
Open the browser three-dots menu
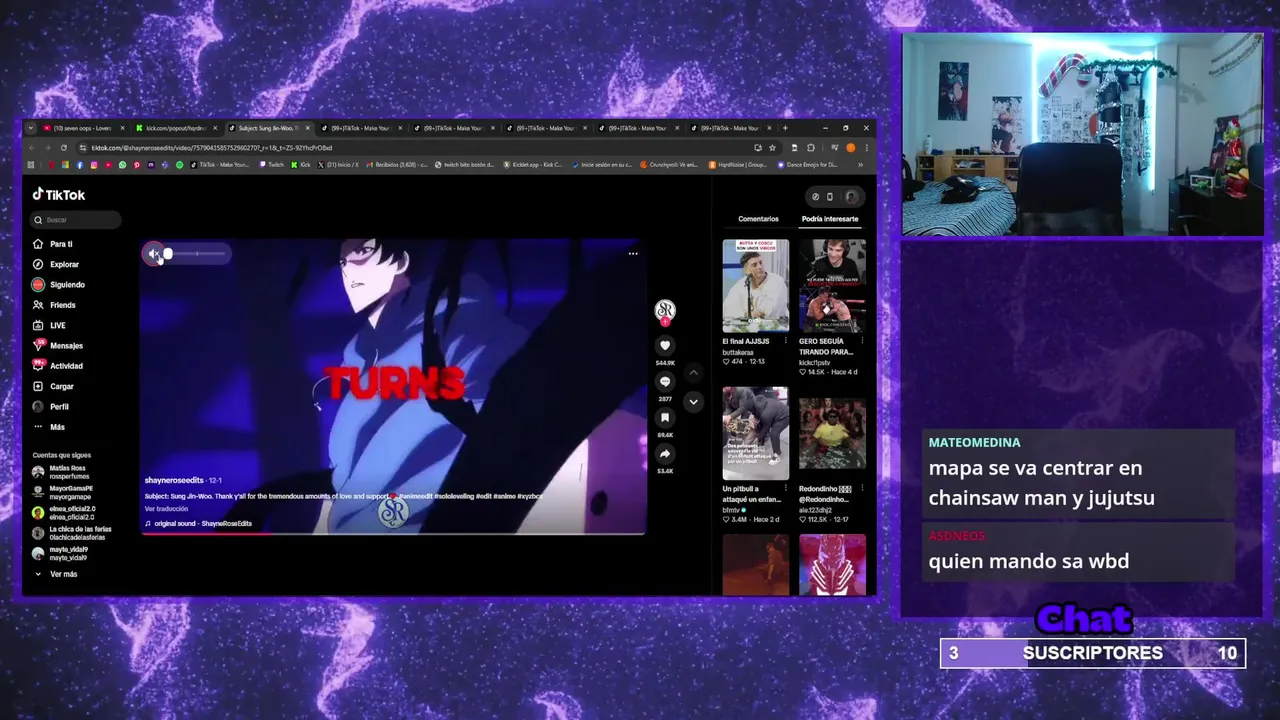865,148
